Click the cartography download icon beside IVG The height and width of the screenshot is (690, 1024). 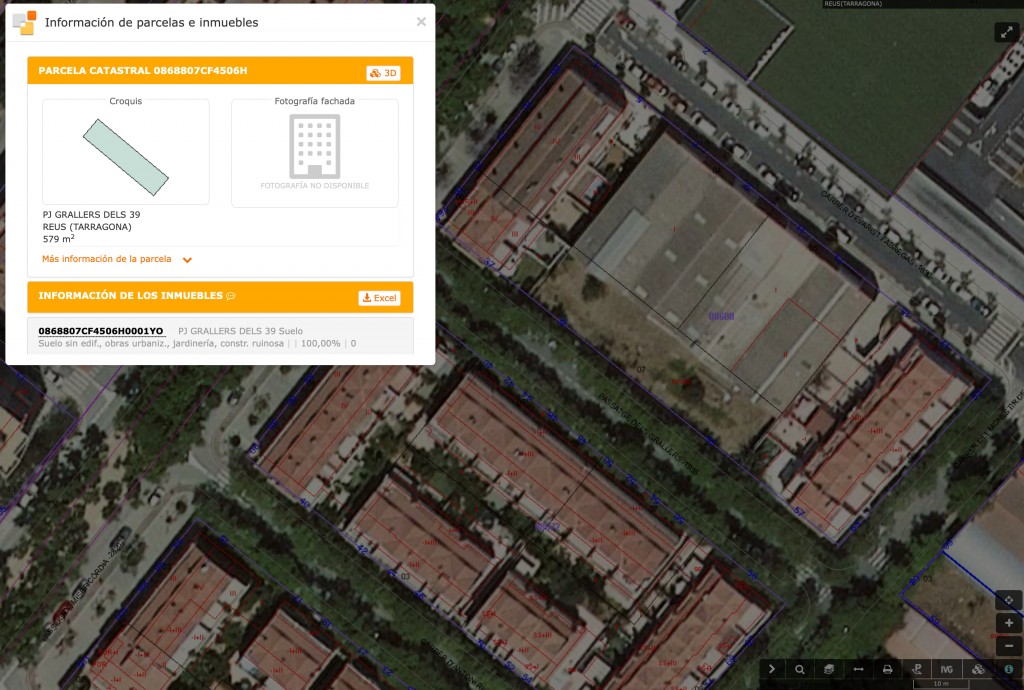(977, 668)
